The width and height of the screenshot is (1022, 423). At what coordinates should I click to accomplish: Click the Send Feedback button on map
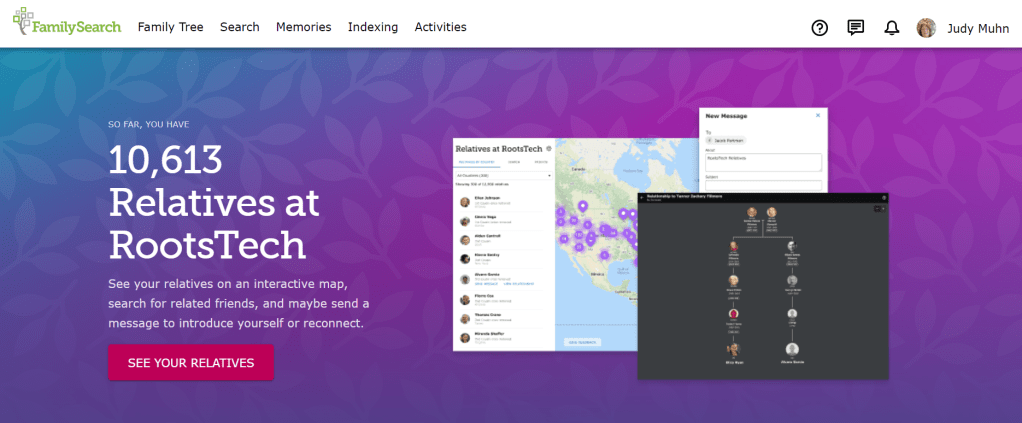584,342
